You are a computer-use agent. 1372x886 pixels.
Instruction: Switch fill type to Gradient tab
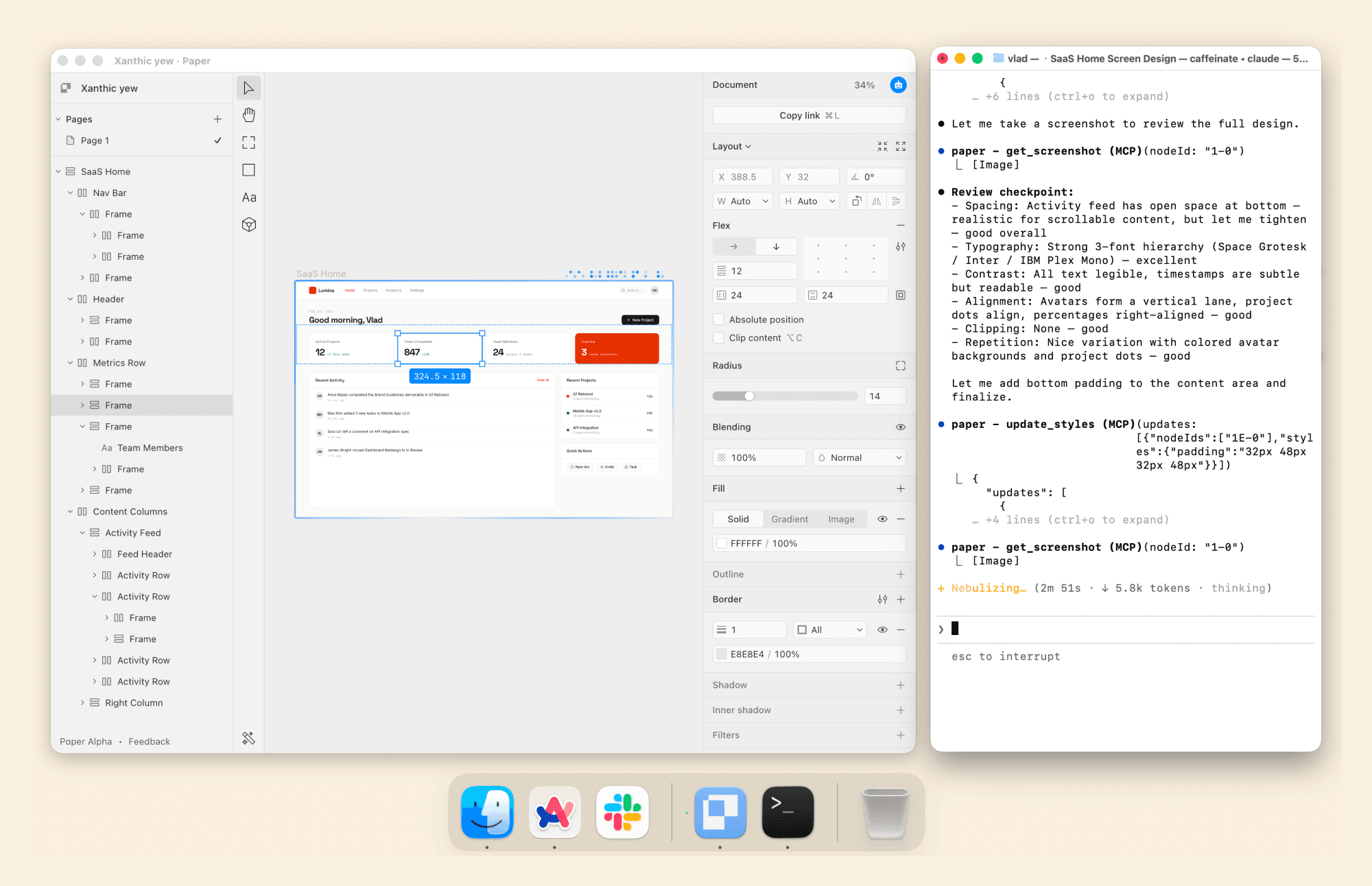tap(789, 519)
